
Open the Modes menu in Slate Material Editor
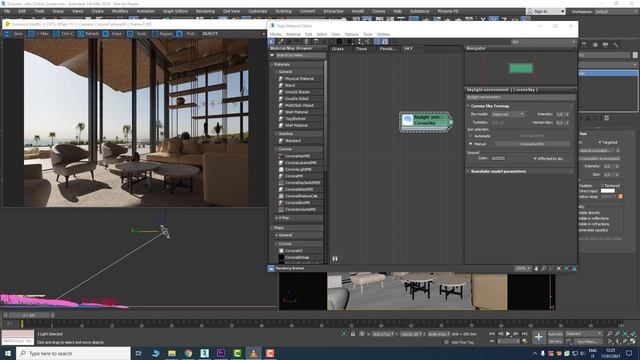coord(276,34)
